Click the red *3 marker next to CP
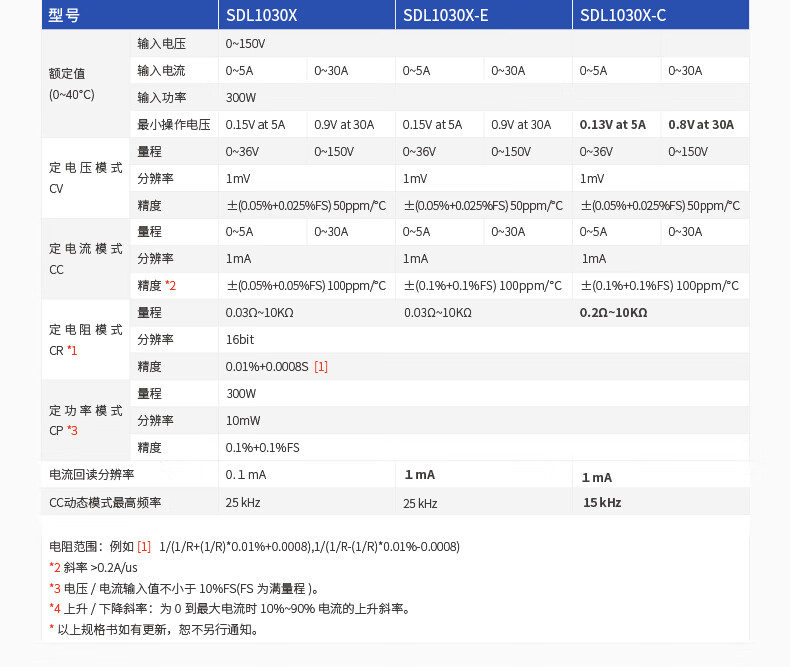This screenshot has height=667, width=790. pyautogui.click(x=72, y=431)
